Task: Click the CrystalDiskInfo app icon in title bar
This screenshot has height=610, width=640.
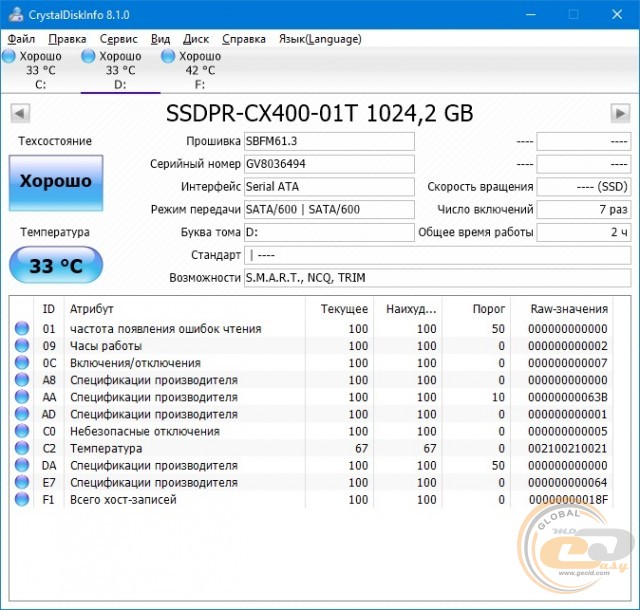Action: 16,15
